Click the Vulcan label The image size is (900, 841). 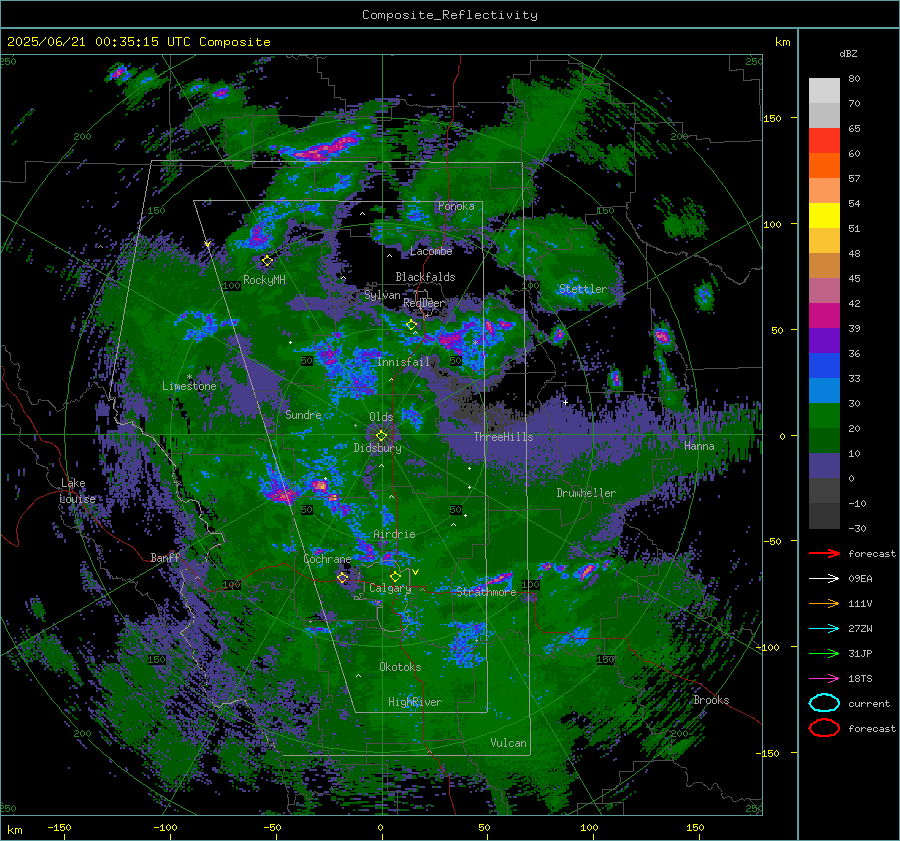pos(508,743)
